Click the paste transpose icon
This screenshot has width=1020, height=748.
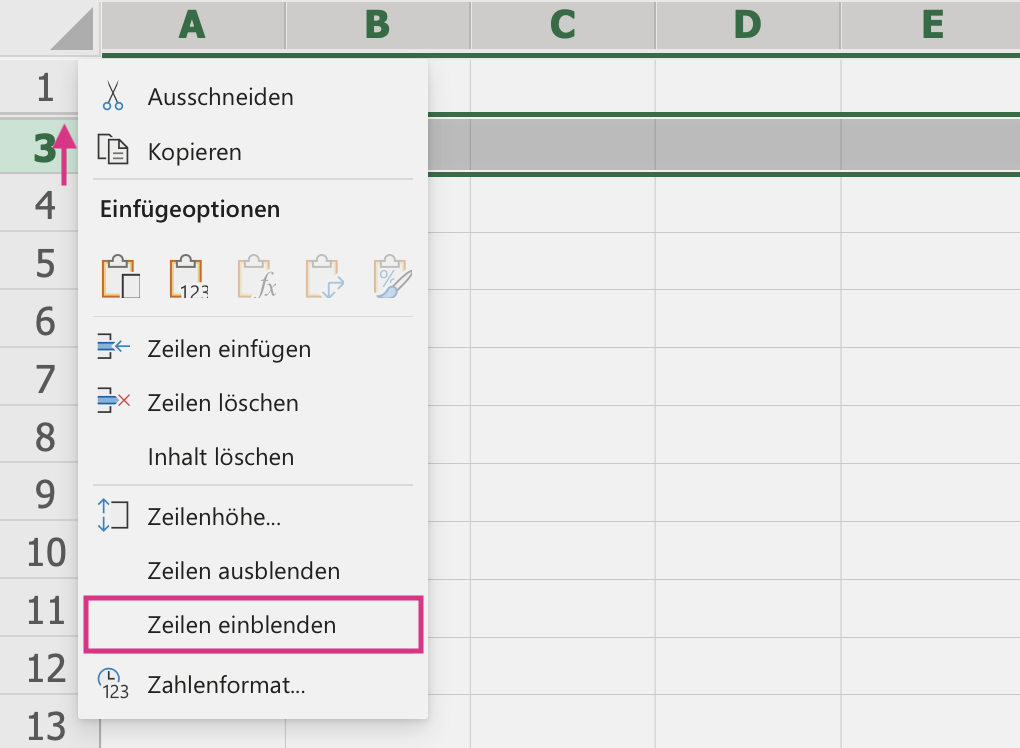click(x=324, y=277)
